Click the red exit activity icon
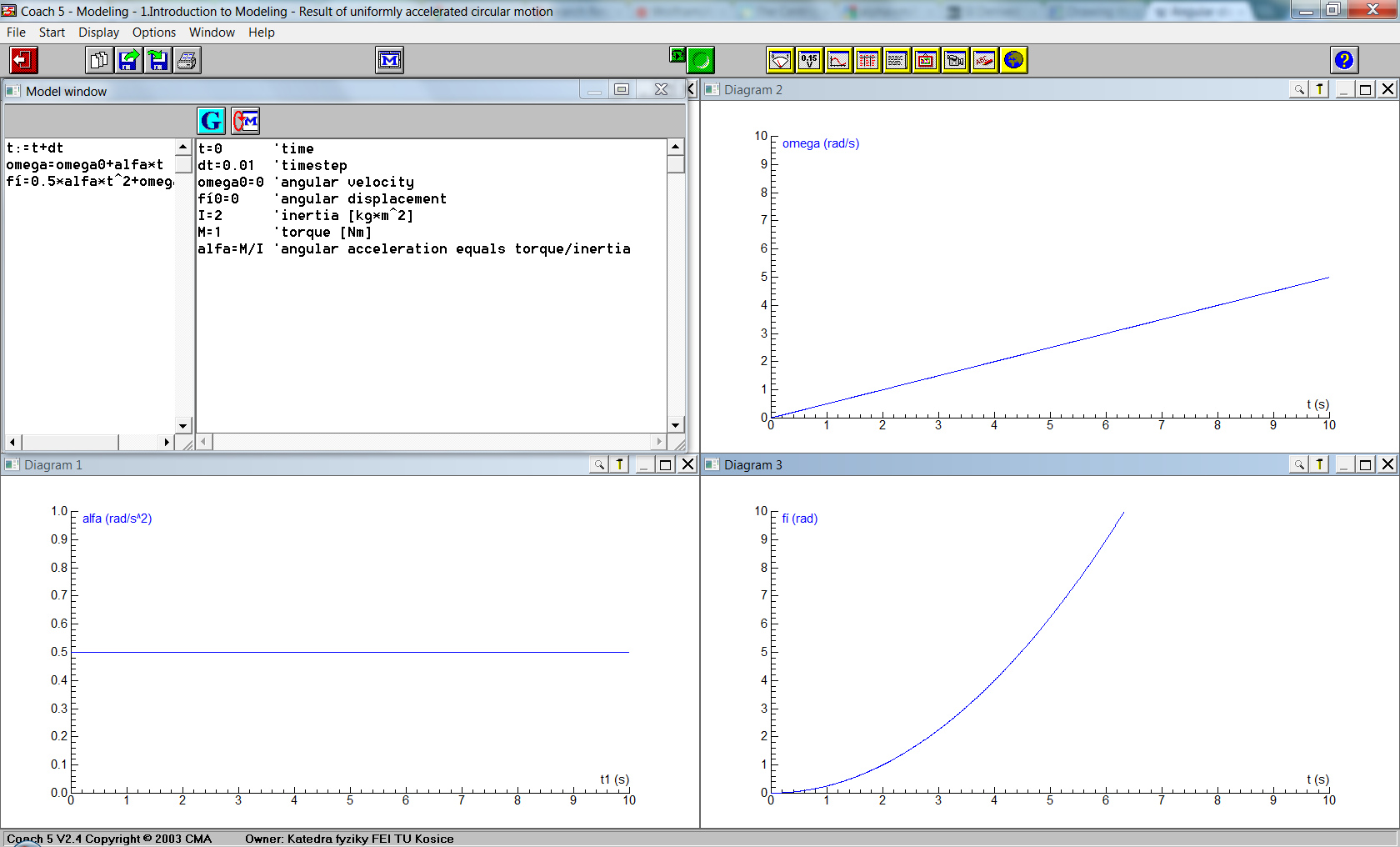 click(x=23, y=60)
